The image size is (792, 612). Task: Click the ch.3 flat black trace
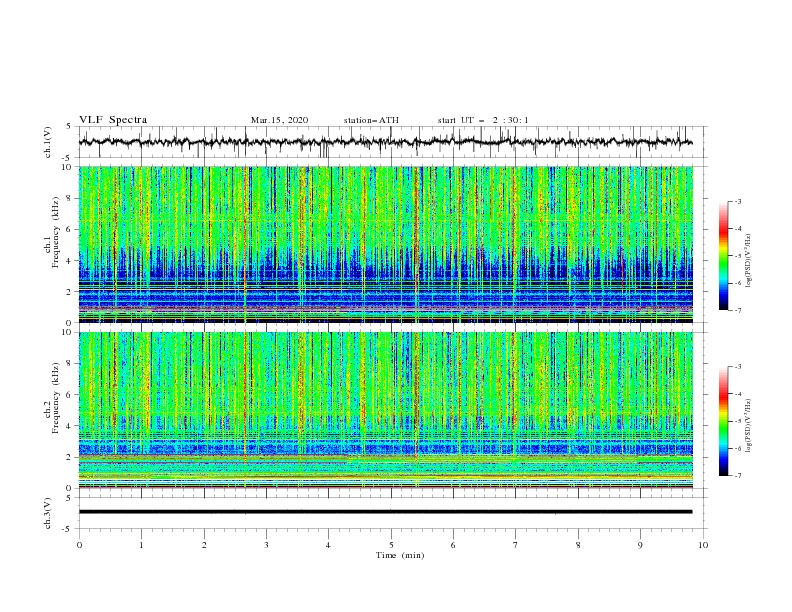coord(385,512)
